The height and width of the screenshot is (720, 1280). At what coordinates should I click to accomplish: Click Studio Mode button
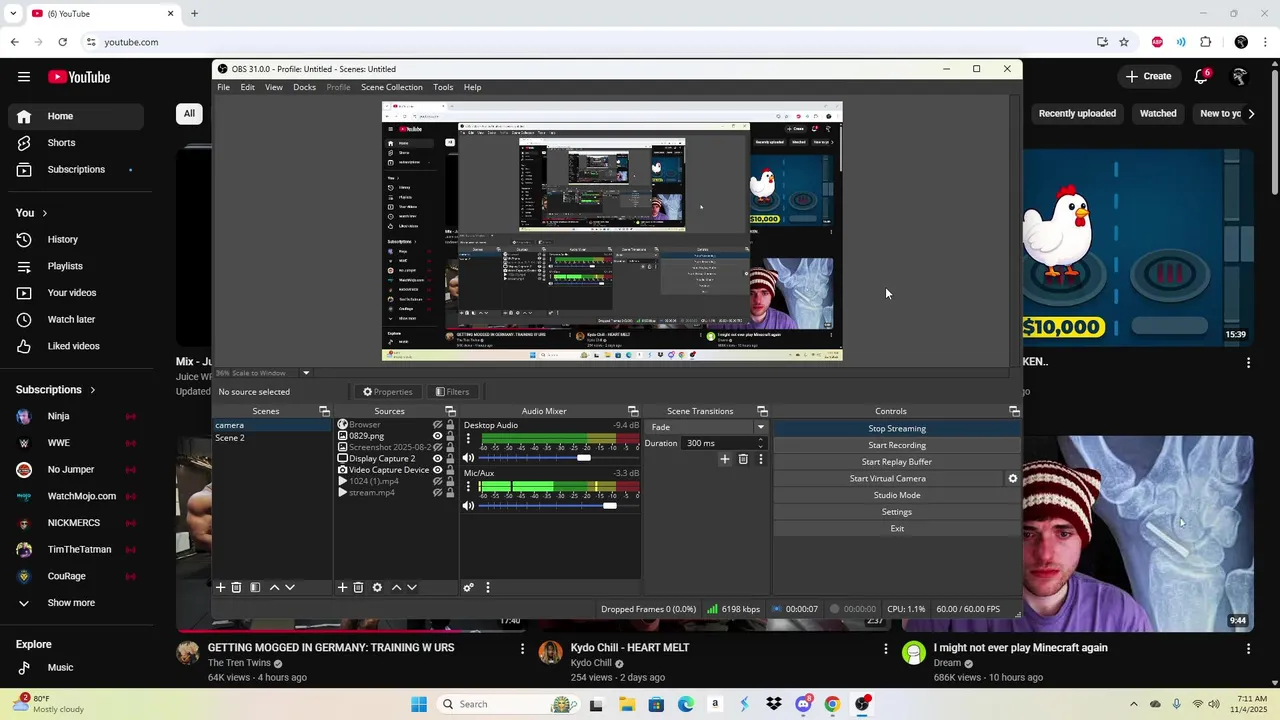click(x=897, y=495)
